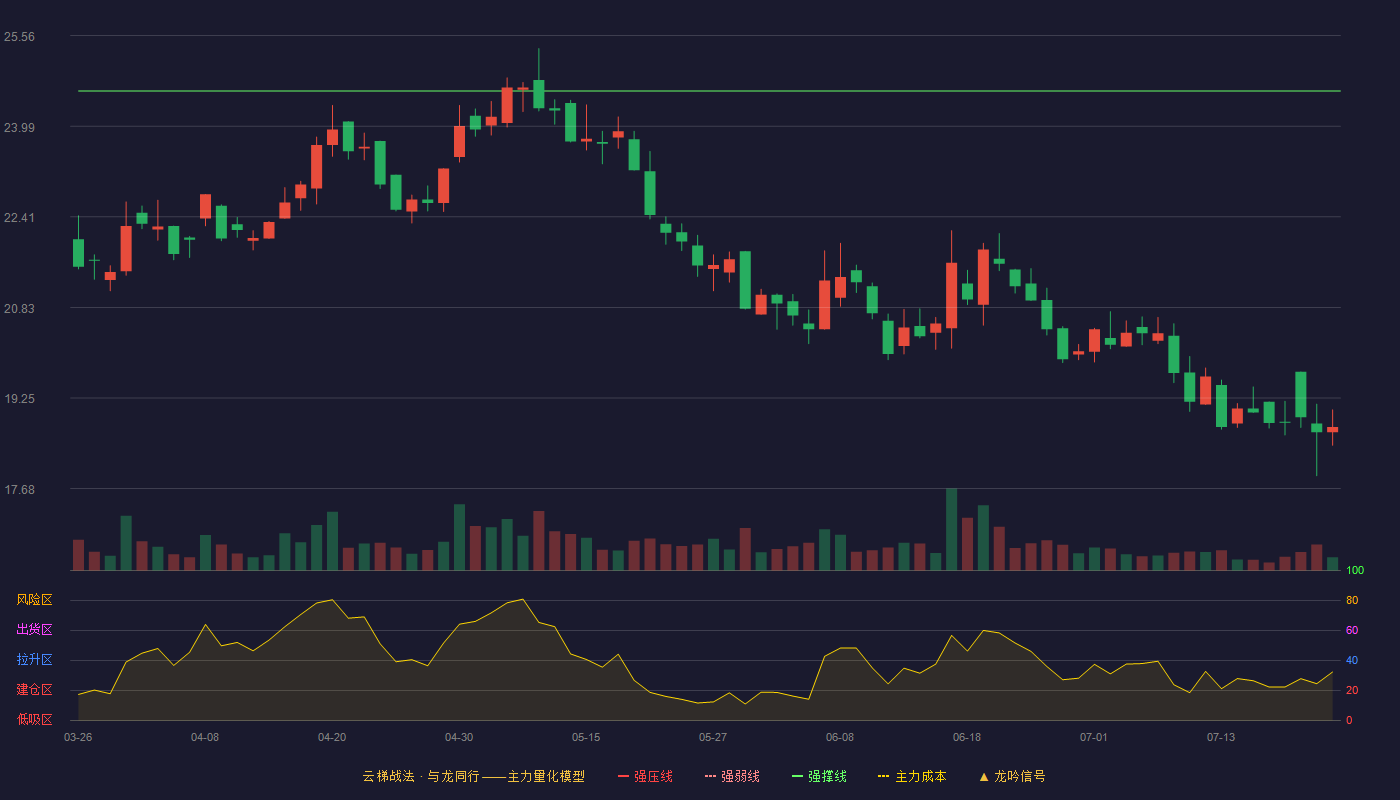This screenshot has width=1400, height=800.
Task: Click the 23.99 price axis label
Action: (19, 128)
